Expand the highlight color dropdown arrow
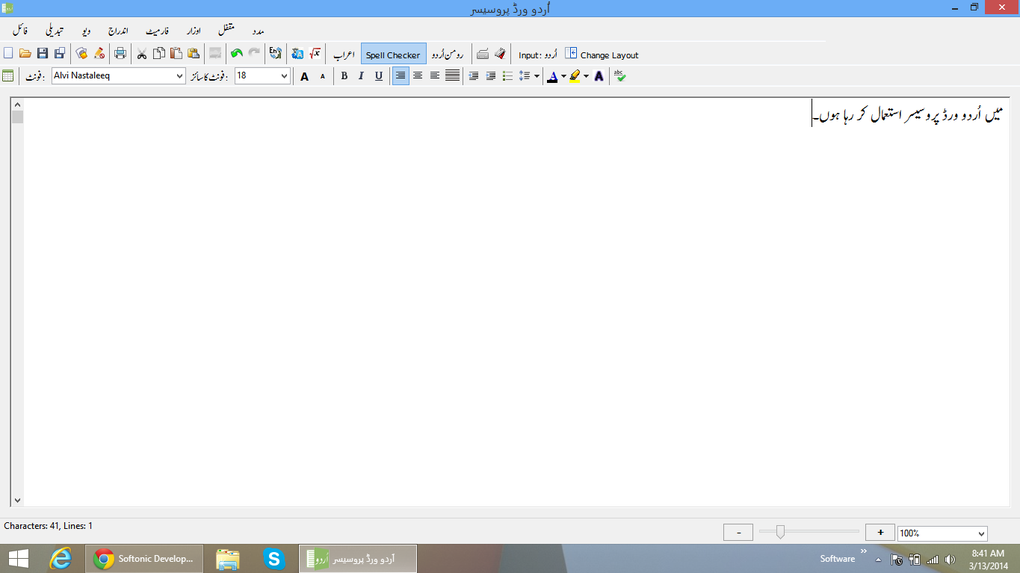The image size is (1020, 573). pyautogui.click(x=586, y=76)
